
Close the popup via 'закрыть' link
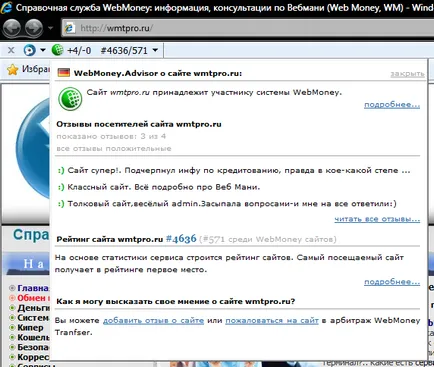pos(407,74)
